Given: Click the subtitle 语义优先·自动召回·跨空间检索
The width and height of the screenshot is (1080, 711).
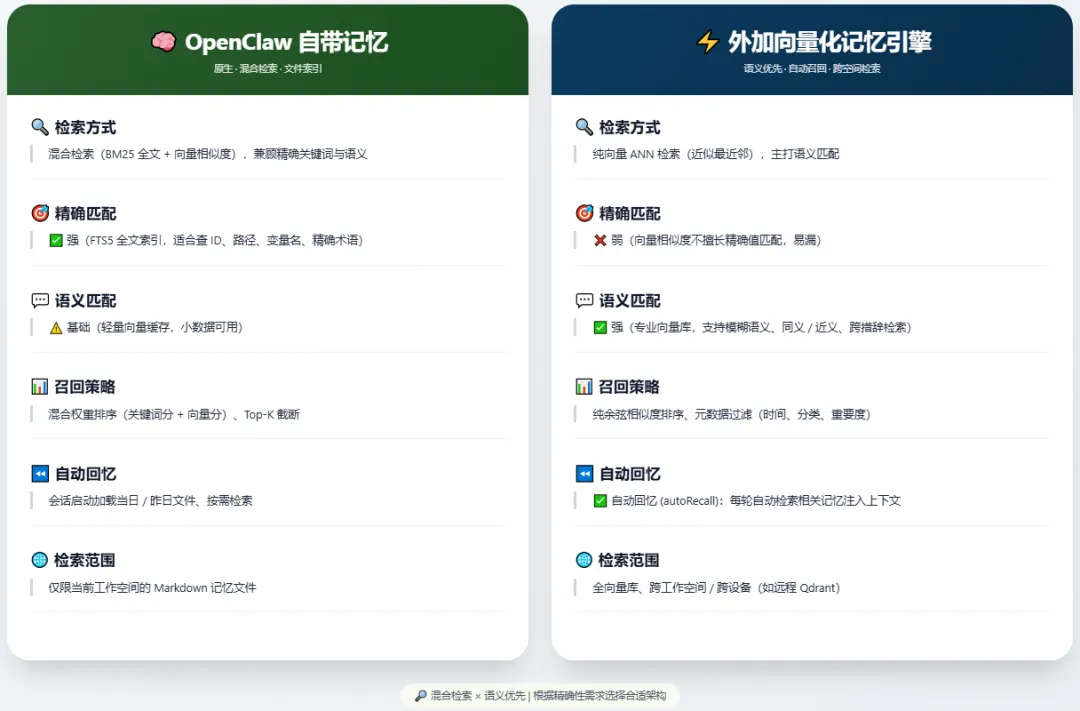Looking at the screenshot, I should tap(812, 68).
